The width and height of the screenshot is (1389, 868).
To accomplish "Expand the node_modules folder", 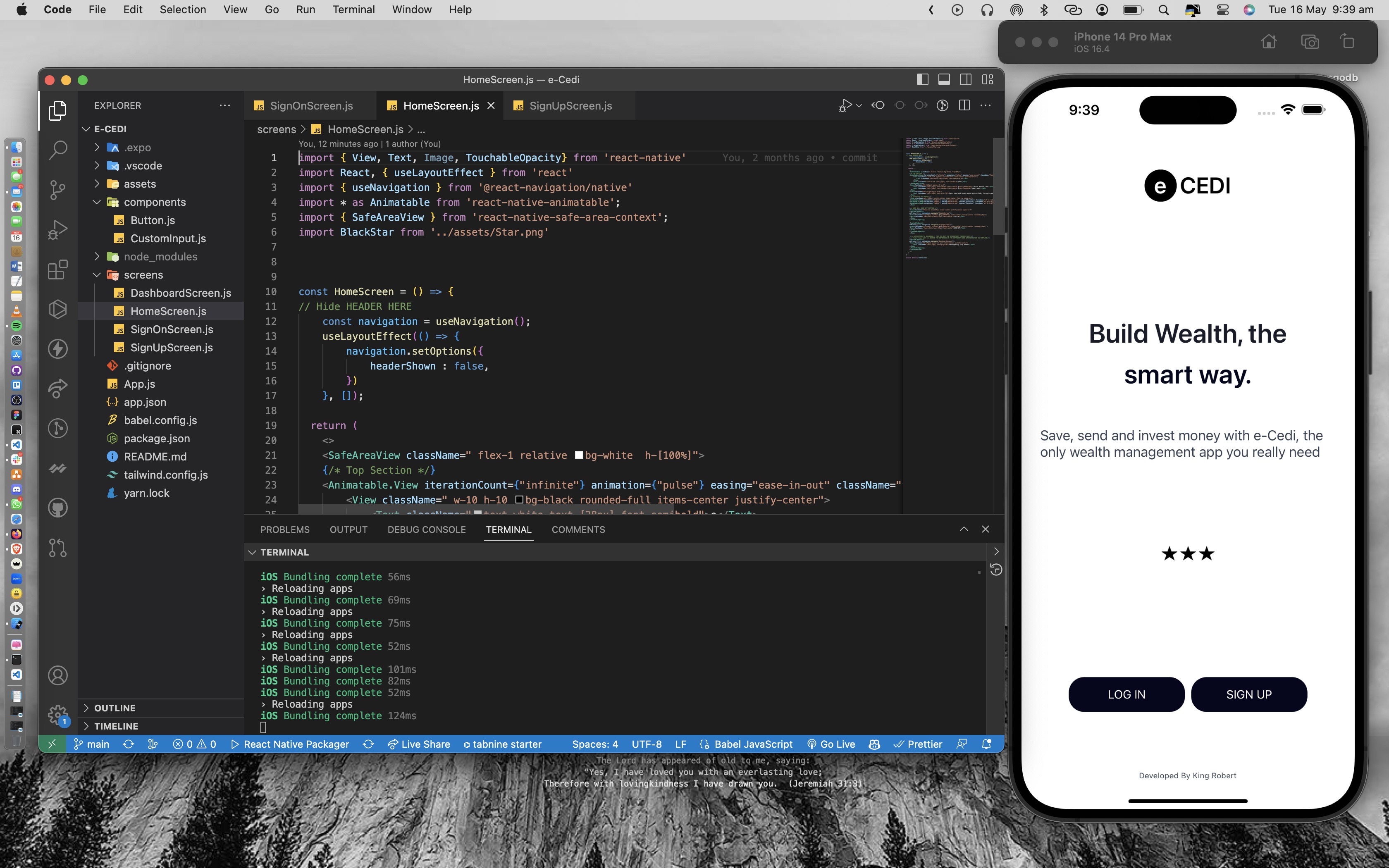I will pos(160,257).
